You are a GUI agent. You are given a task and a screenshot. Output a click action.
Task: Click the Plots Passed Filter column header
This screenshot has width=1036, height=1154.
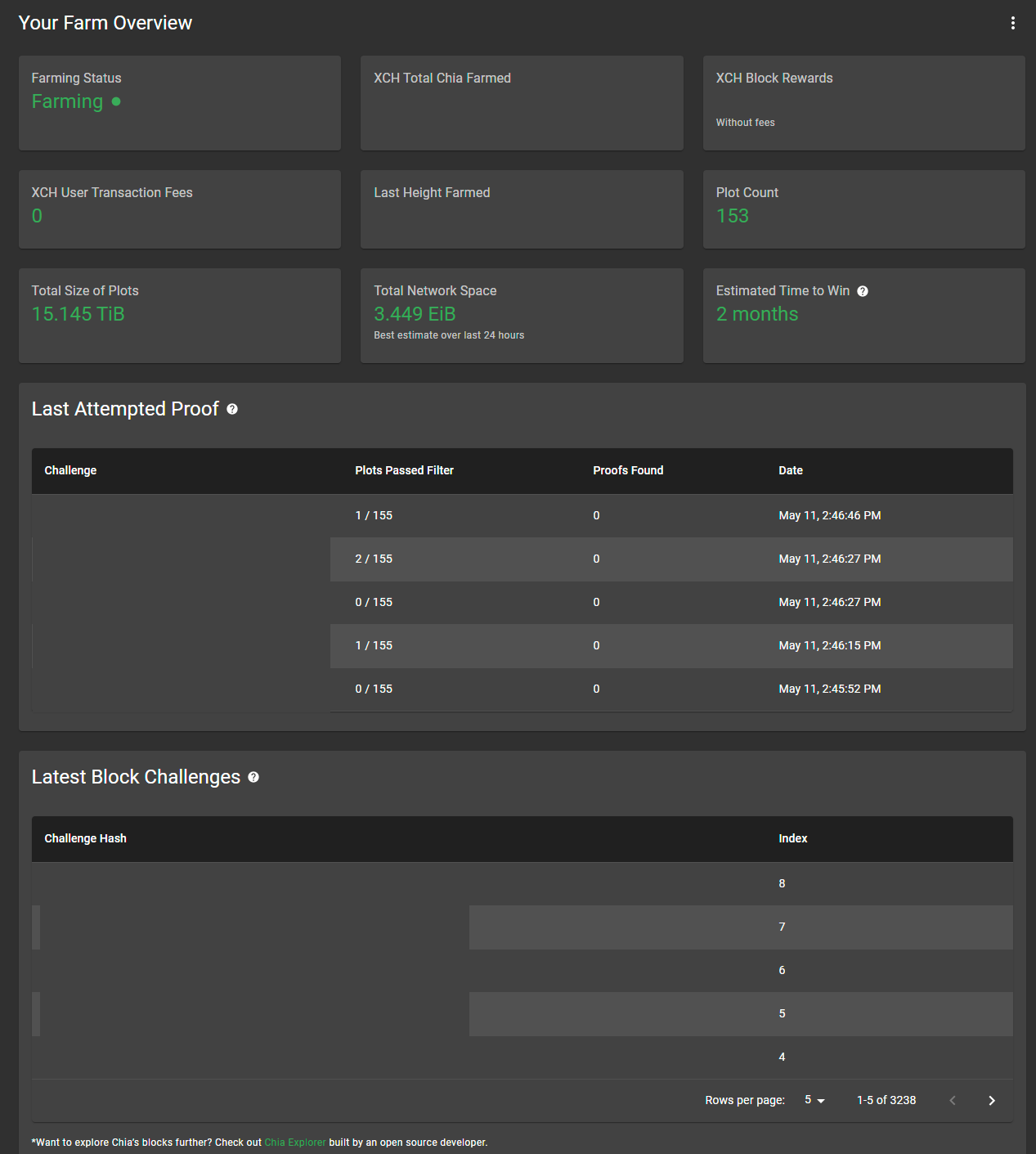pos(404,470)
